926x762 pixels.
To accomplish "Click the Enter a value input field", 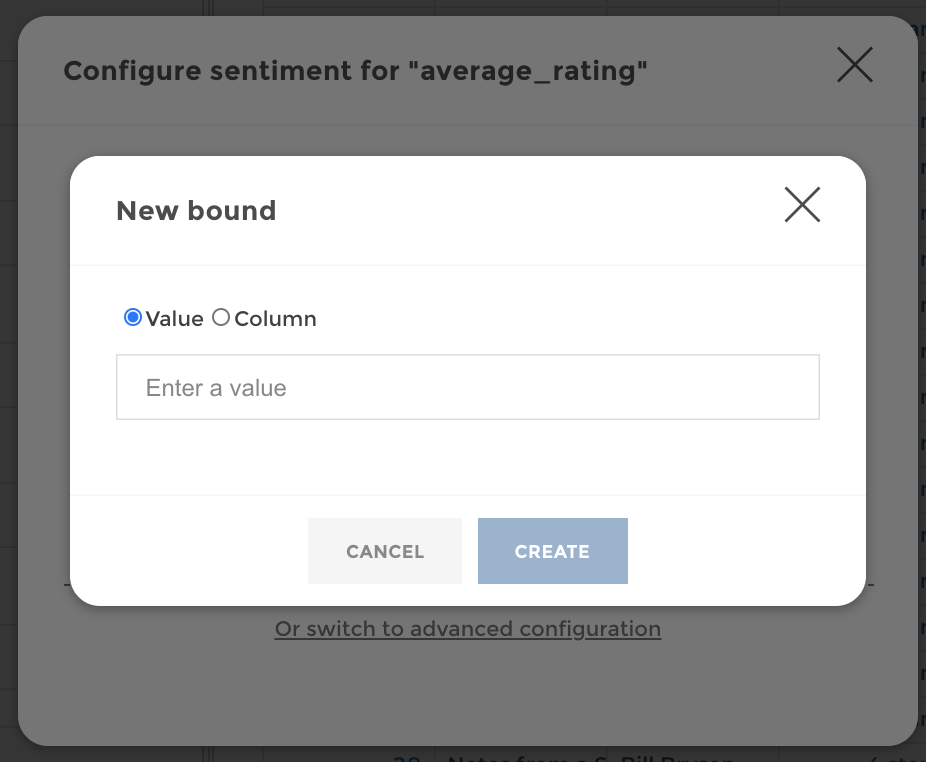I will 467,387.
